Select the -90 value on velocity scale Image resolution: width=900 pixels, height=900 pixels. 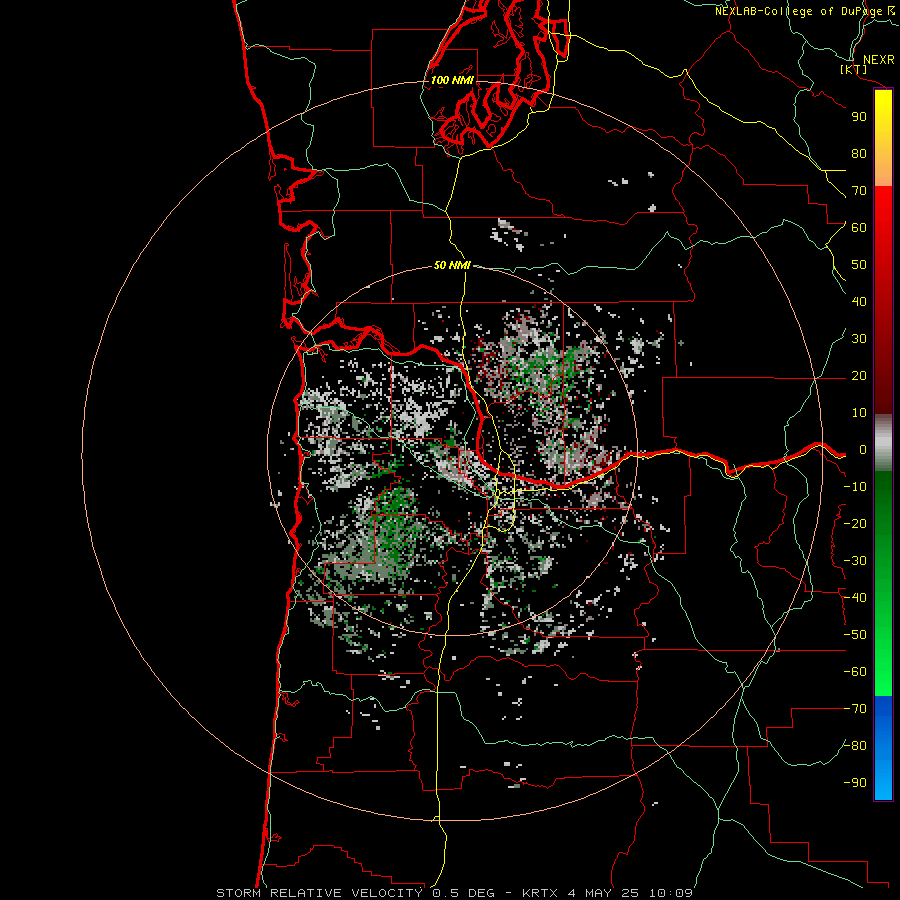pos(855,783)
